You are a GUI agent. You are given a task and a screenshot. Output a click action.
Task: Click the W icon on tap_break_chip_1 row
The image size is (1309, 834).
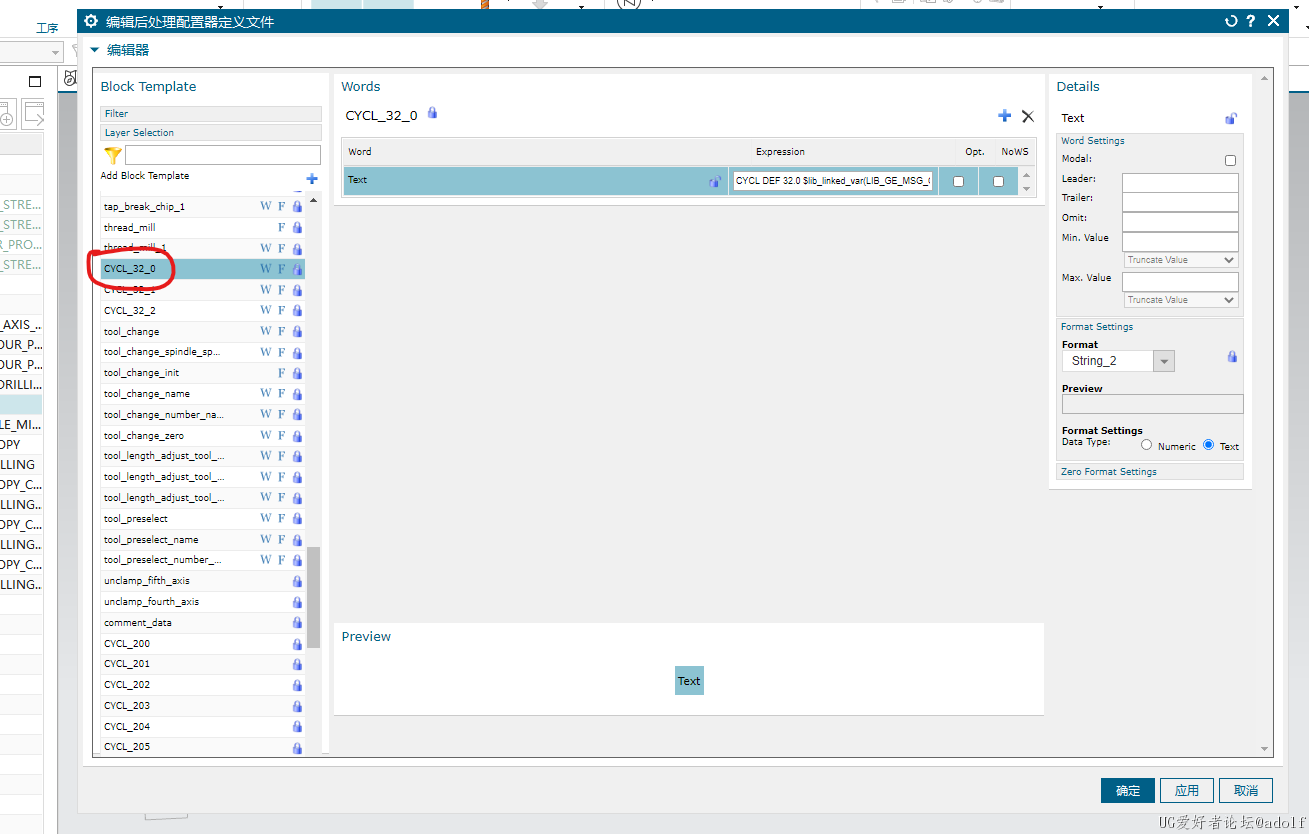pyautogui.click(x=266, y=206)
